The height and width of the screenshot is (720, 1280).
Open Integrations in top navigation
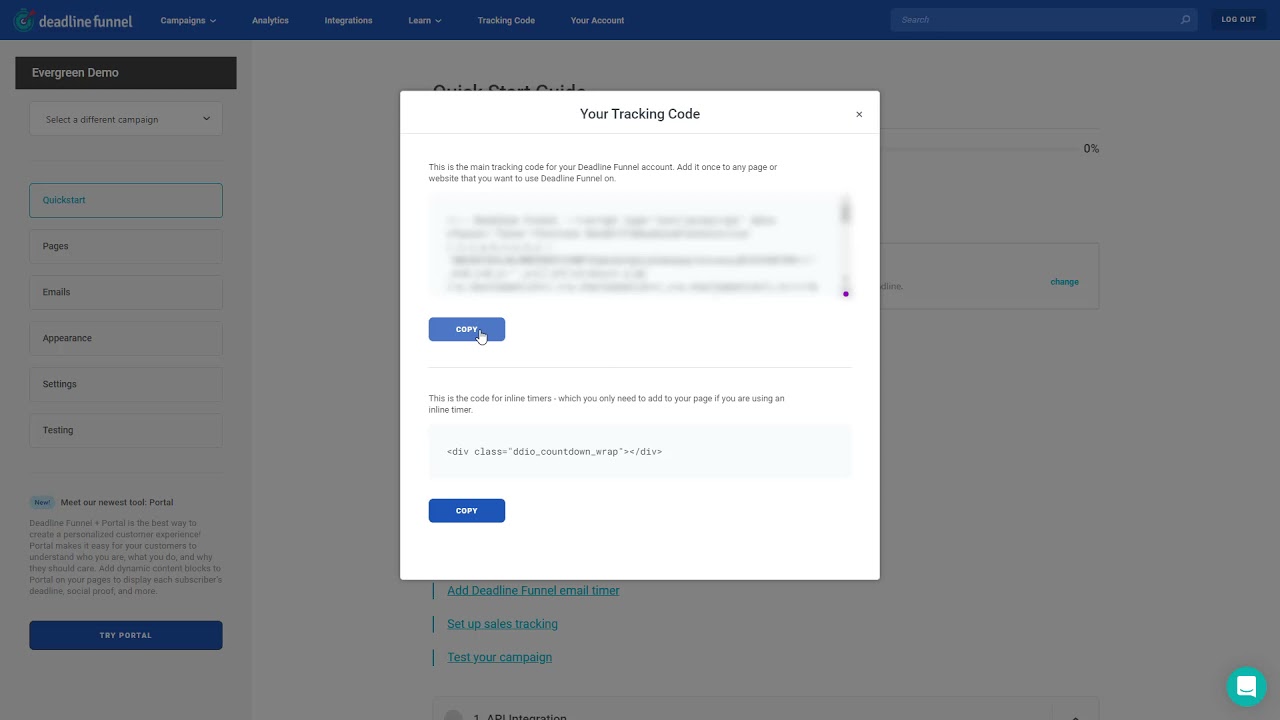click(x=348, y=20)
